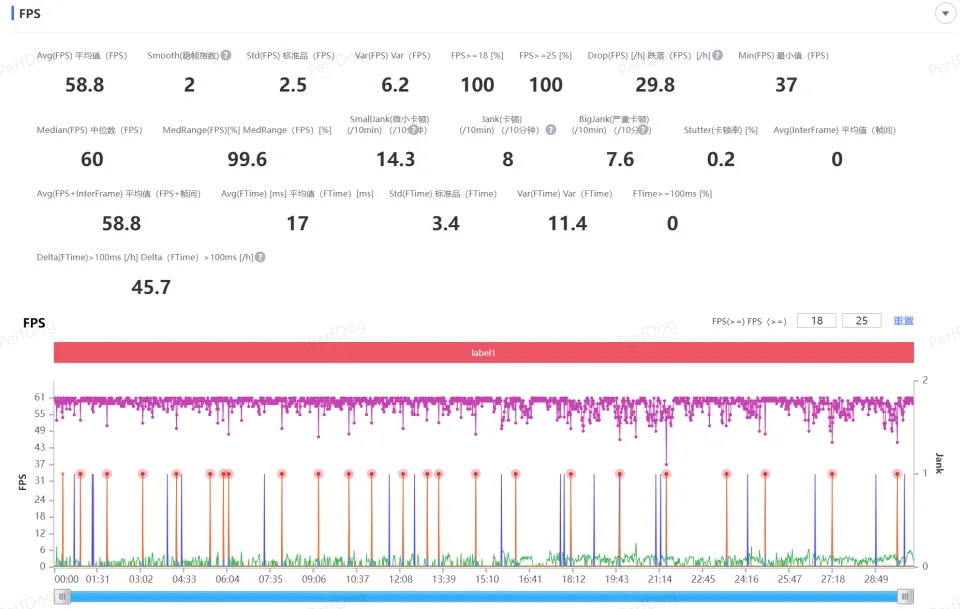Open the SmallJank help tooltip icon
This screenshot has height=609, width=960.
412,130
